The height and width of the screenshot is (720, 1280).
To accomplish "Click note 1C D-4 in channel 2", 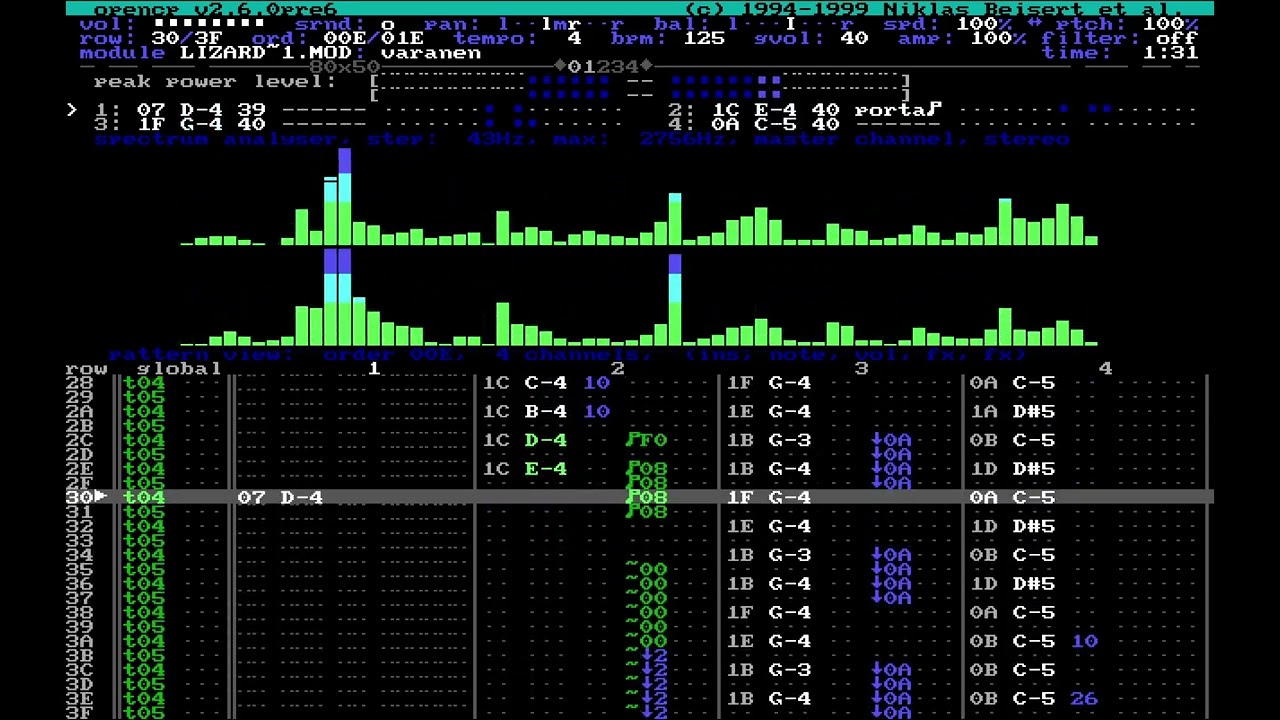I will (525, 441).
